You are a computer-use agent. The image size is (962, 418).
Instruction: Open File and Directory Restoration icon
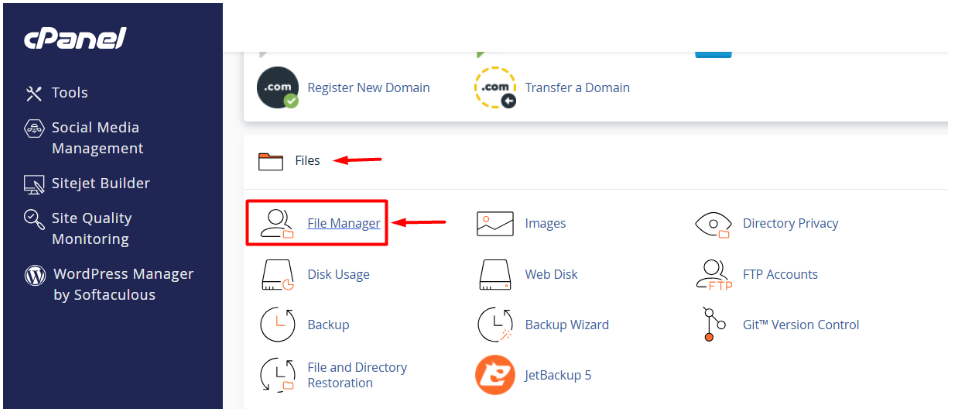[276, 375]
